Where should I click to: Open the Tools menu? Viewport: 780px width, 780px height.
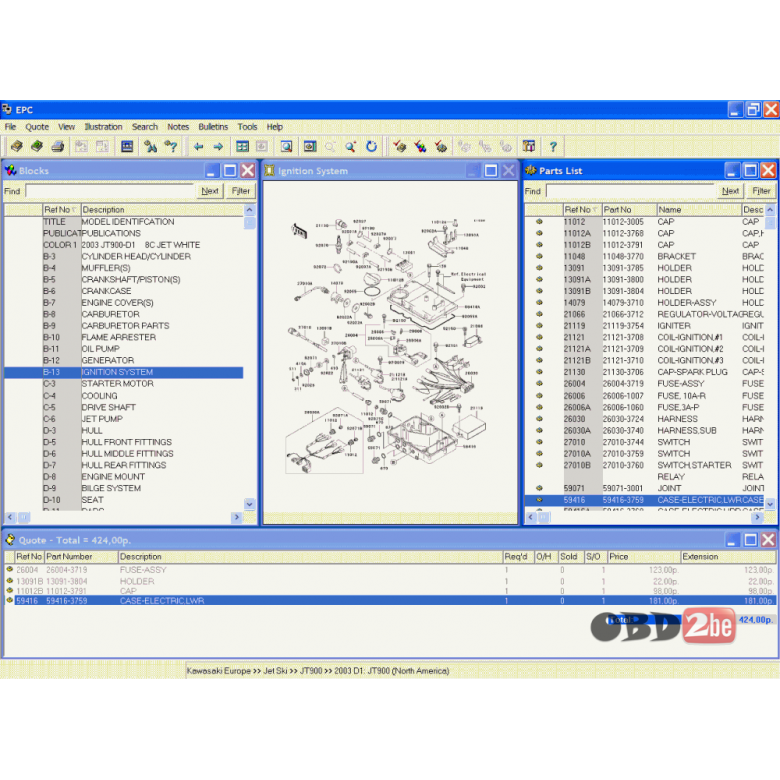(247, 127)
